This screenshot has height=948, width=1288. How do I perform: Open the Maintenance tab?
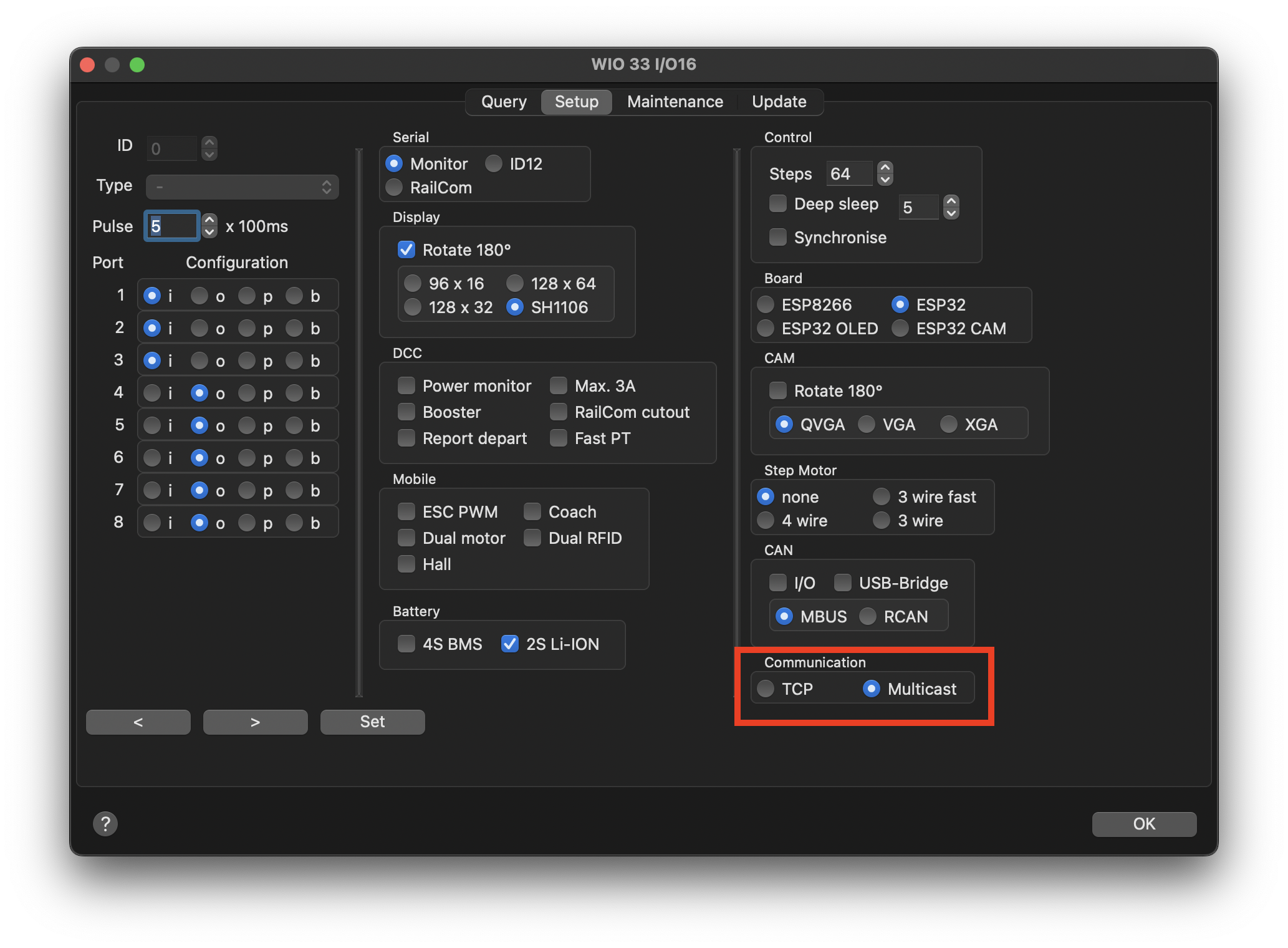(675, 102)
